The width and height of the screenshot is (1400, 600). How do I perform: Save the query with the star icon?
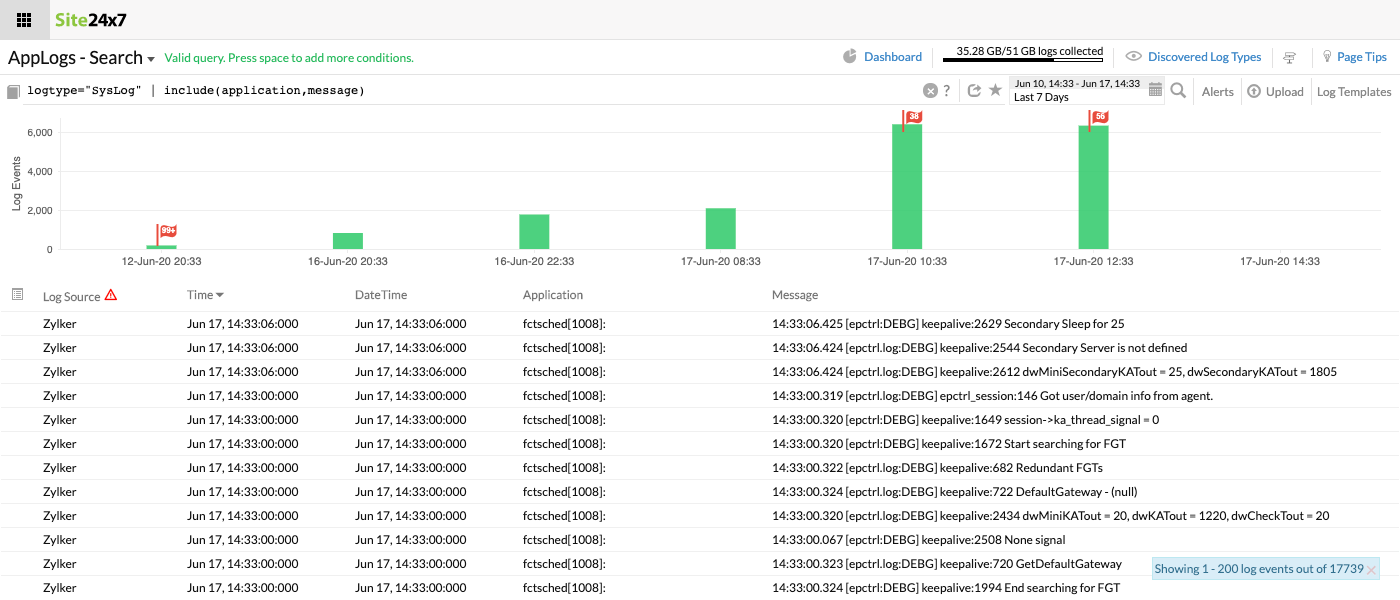(x=995, y=91)
